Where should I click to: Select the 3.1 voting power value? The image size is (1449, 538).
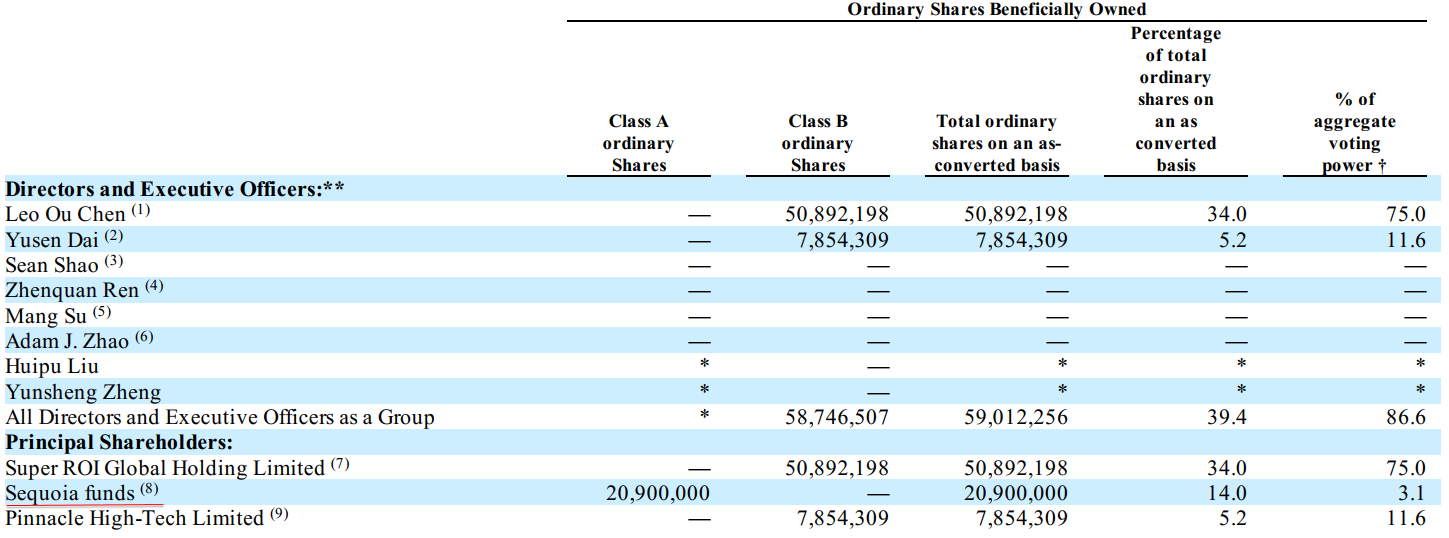click(1411, 493)
